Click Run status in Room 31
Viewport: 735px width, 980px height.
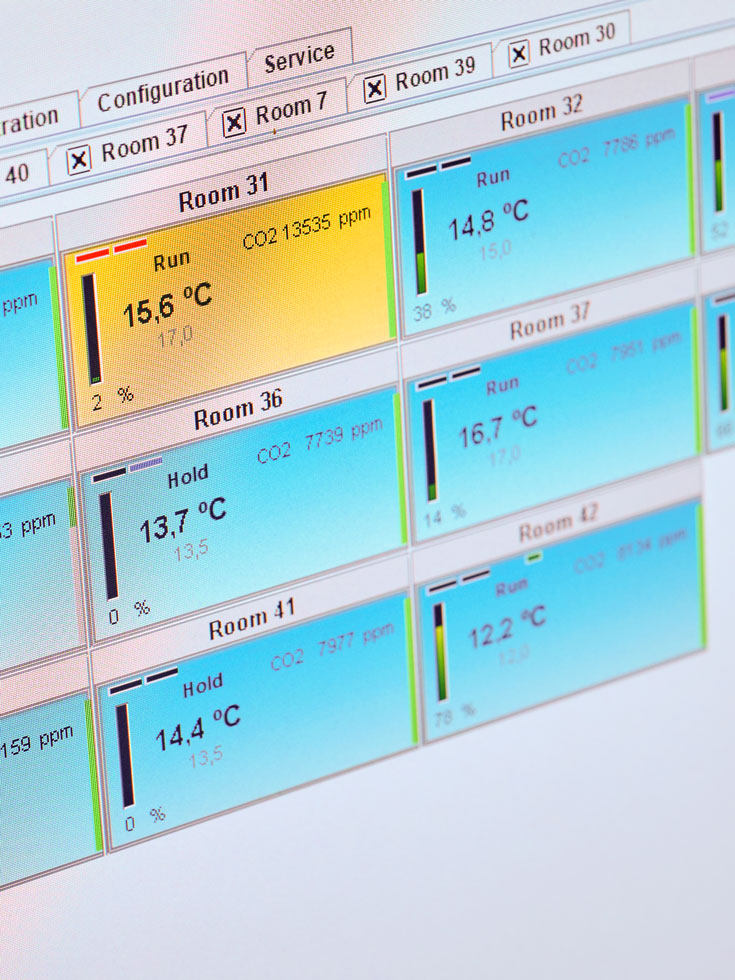coord(171,261)
